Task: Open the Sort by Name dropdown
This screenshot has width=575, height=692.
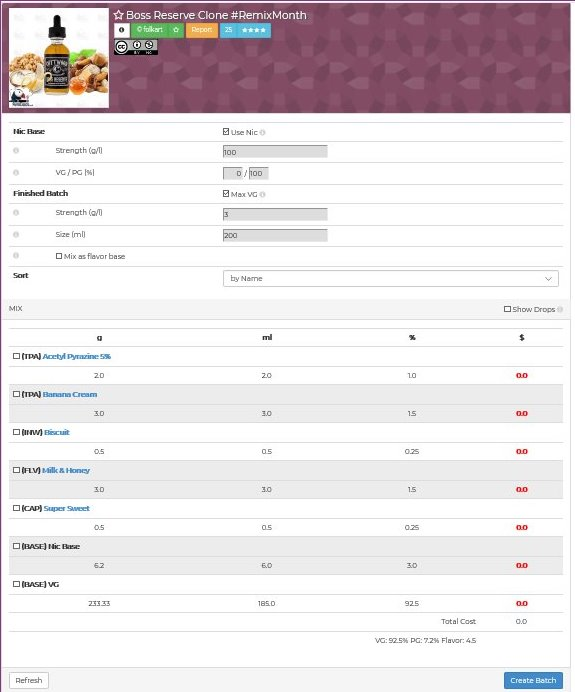Action: (x=391, y=278)
